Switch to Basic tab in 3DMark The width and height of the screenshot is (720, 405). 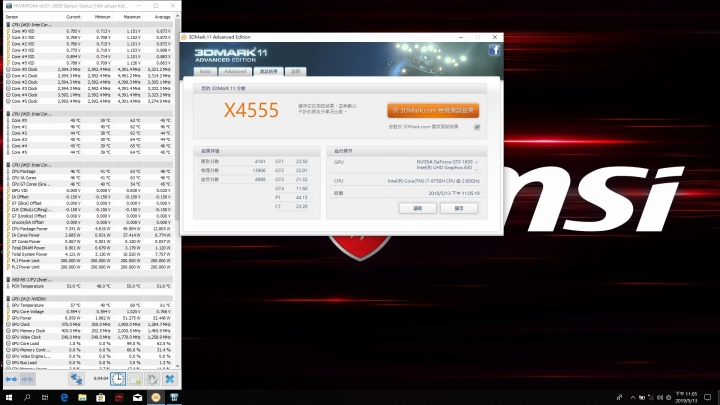(205, 72)
